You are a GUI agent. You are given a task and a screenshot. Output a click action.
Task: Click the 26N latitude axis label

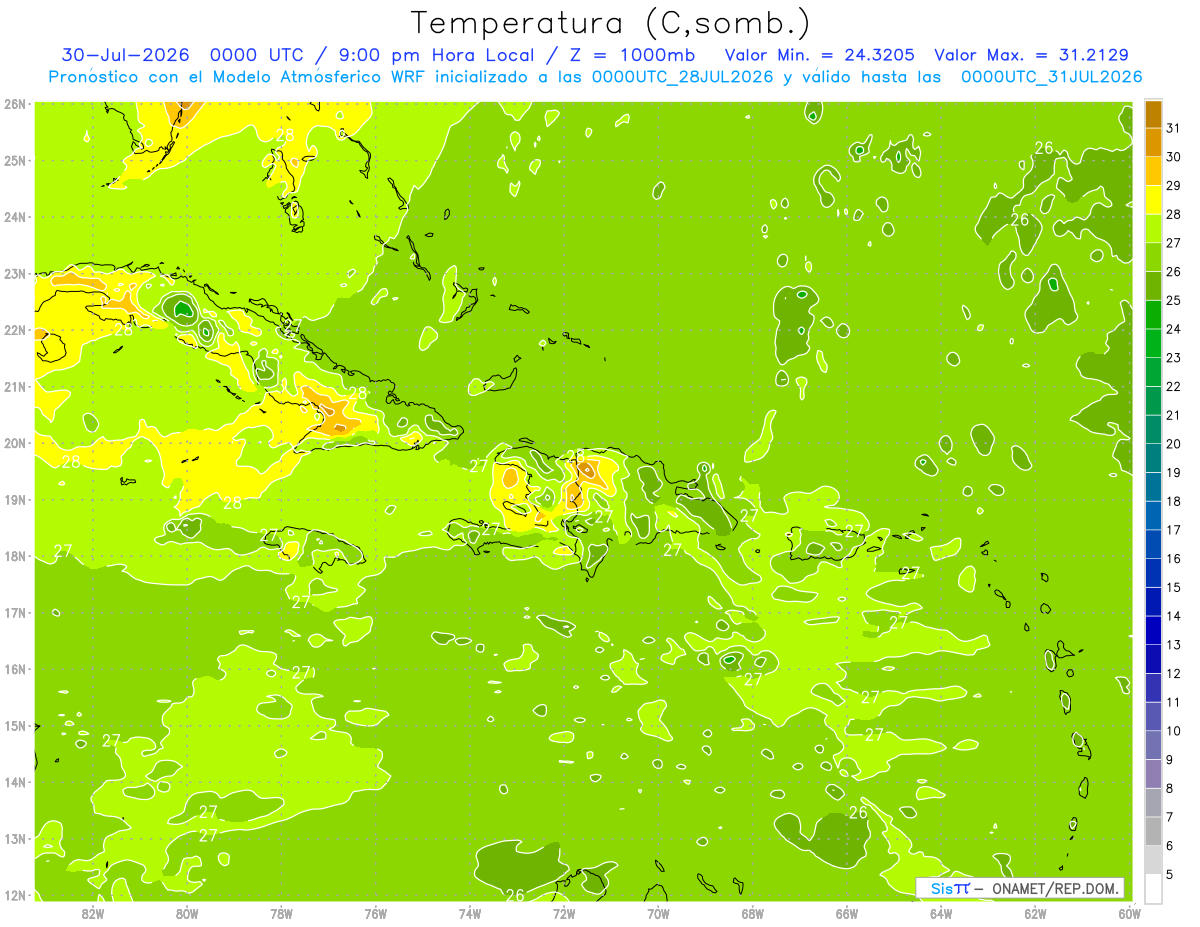14,103
